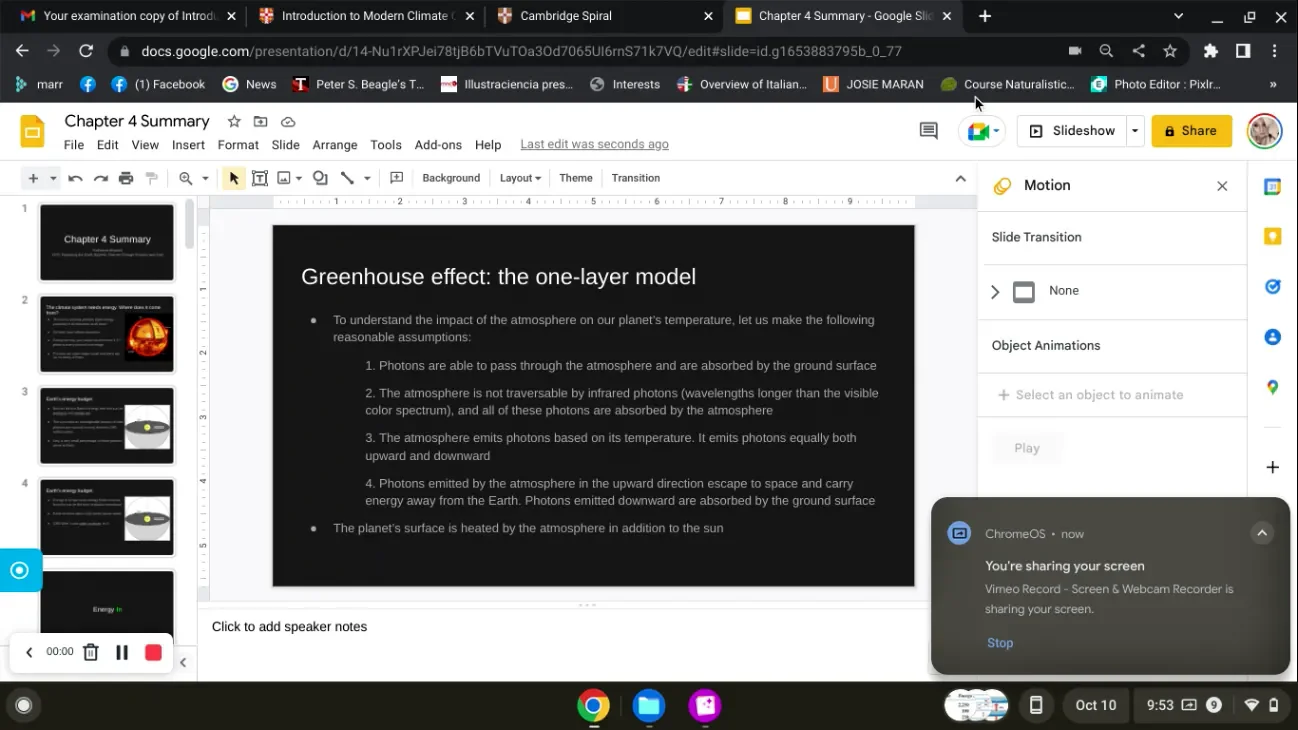Open the zoom level dropdown arrow
This screenshot has height=730, width=1298.
coord(205,178)
